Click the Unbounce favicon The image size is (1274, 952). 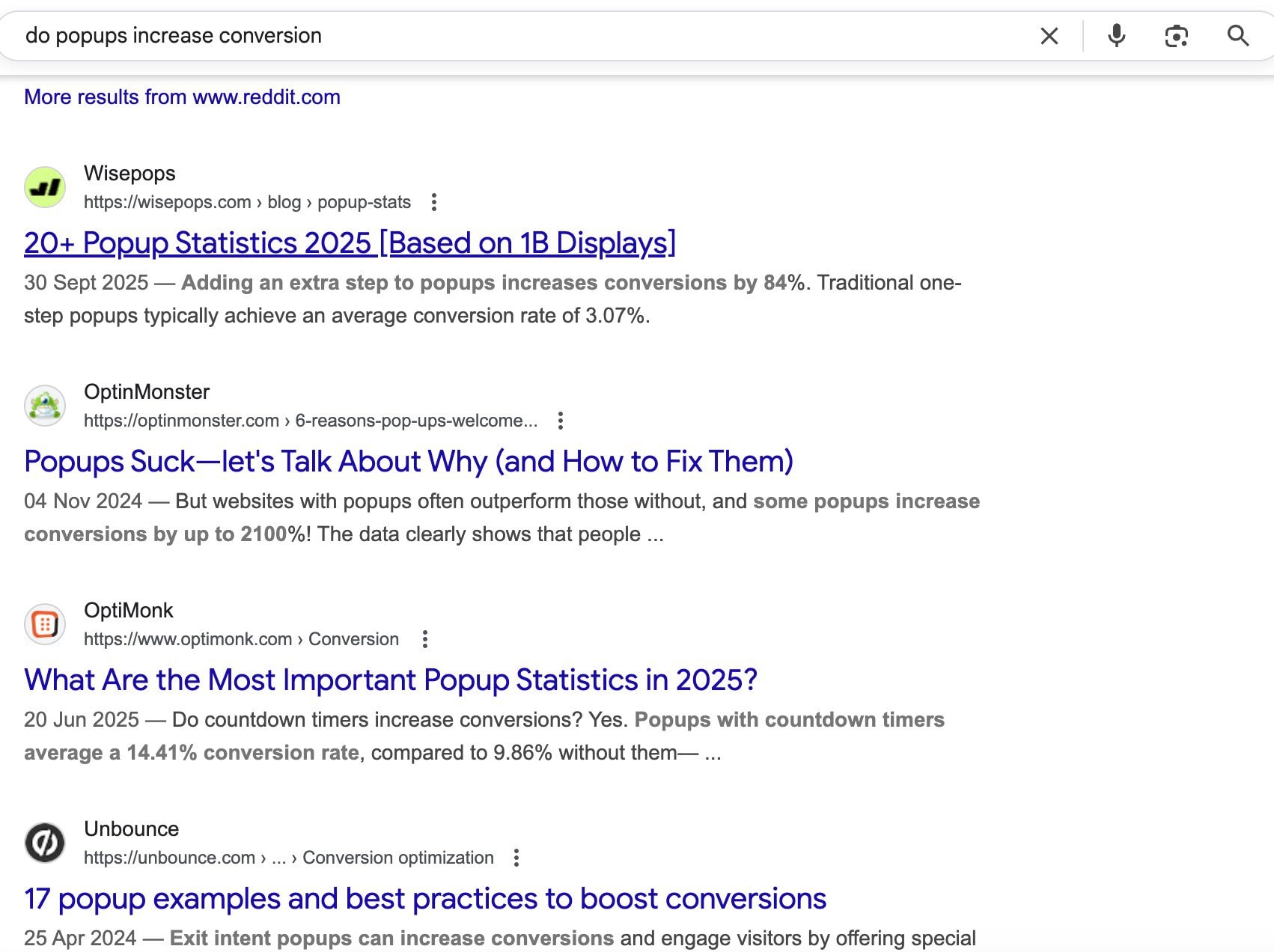[45, 843]
